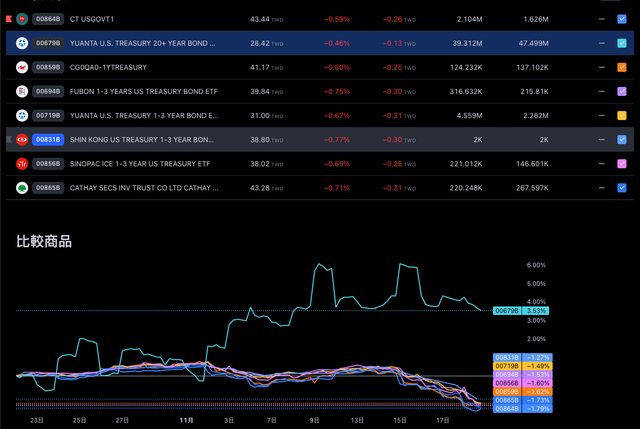The image size is (640, 429).
Task: Click the SinoPac logo on the 00856B row
Action: click(x=21, y=163)
